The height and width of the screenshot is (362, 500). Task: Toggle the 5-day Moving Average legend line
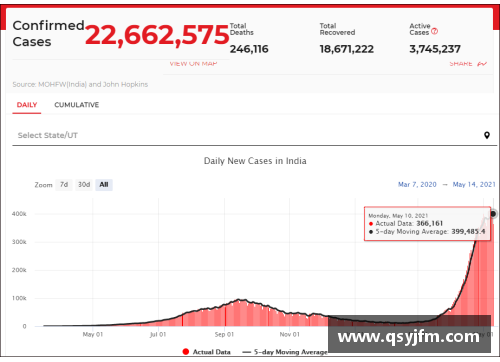(247, 352)
